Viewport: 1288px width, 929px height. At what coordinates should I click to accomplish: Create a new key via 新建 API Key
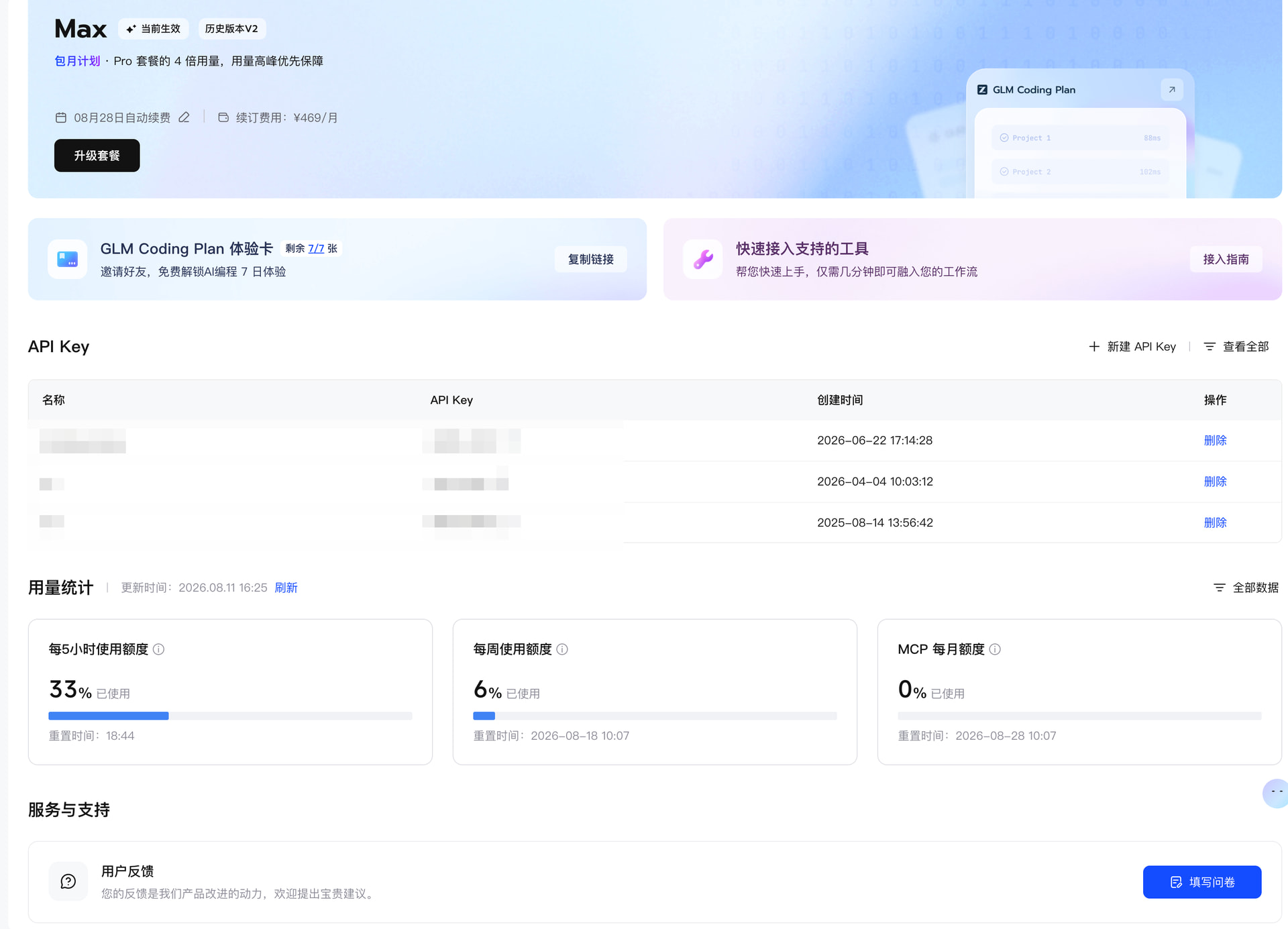(1132, 347)
